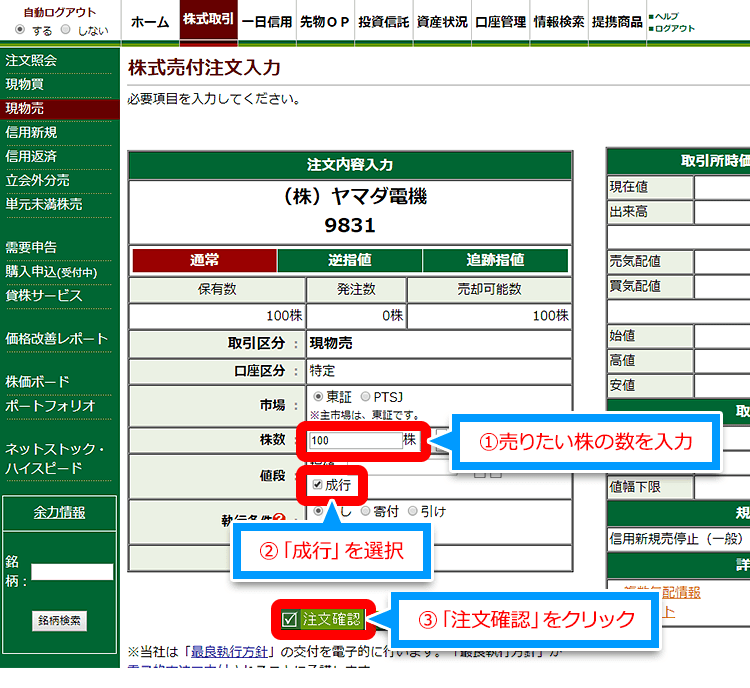Open the 株式取引 tab
750x688 pixels.
coord(209,20)
